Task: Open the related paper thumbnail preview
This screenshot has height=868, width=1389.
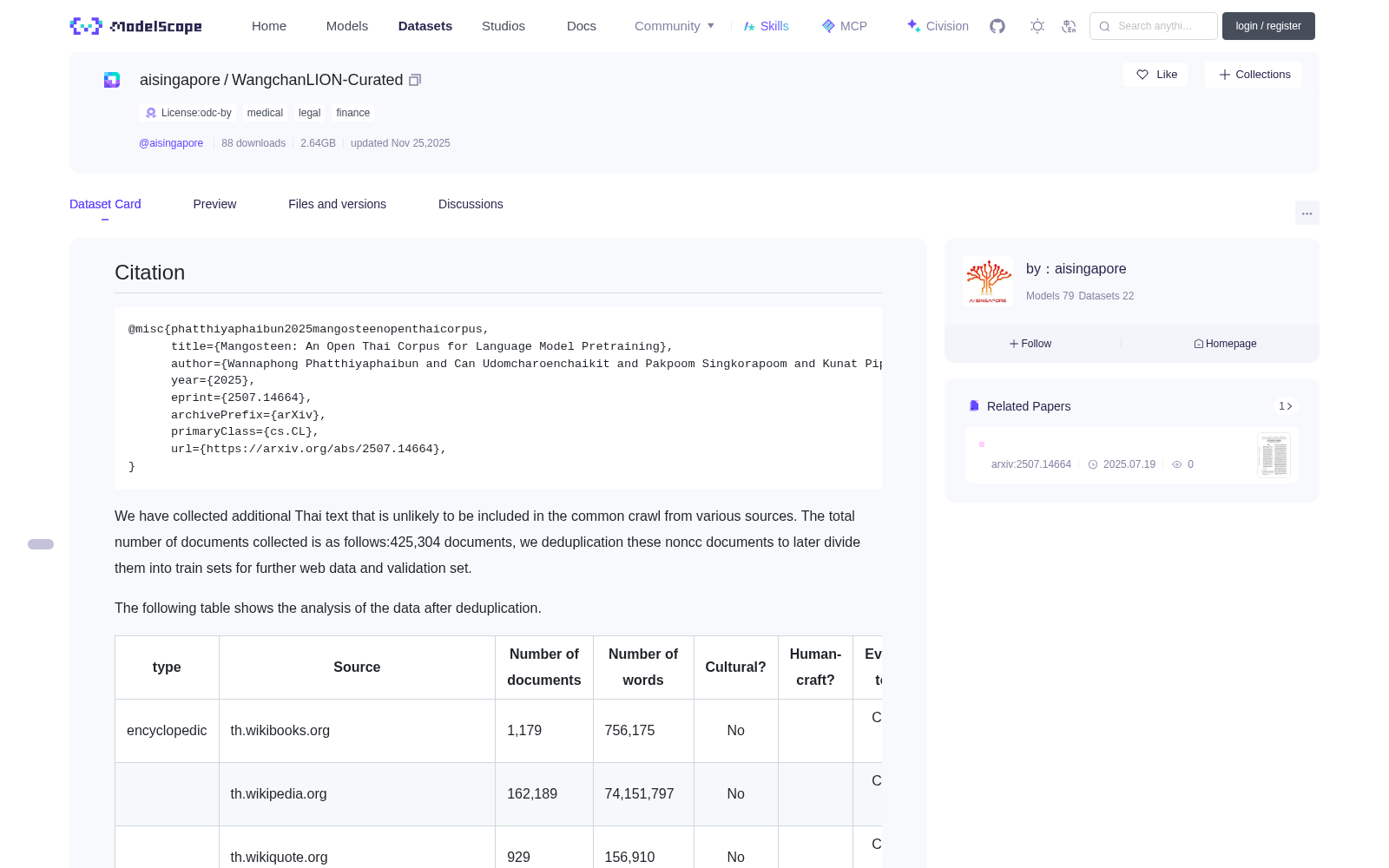Action: (x=1274, y=455)
